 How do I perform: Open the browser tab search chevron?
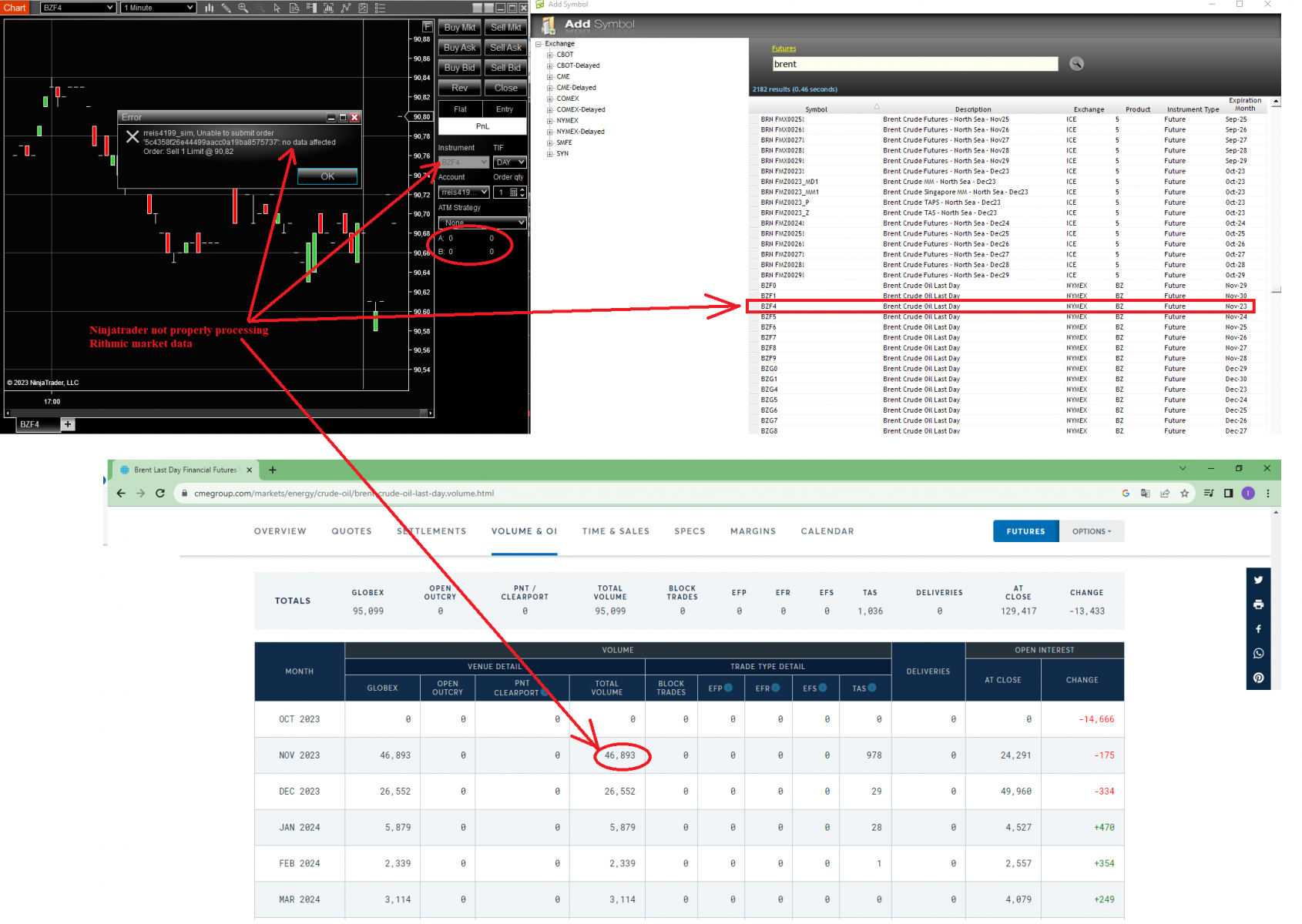click(x=1183, y=468)
